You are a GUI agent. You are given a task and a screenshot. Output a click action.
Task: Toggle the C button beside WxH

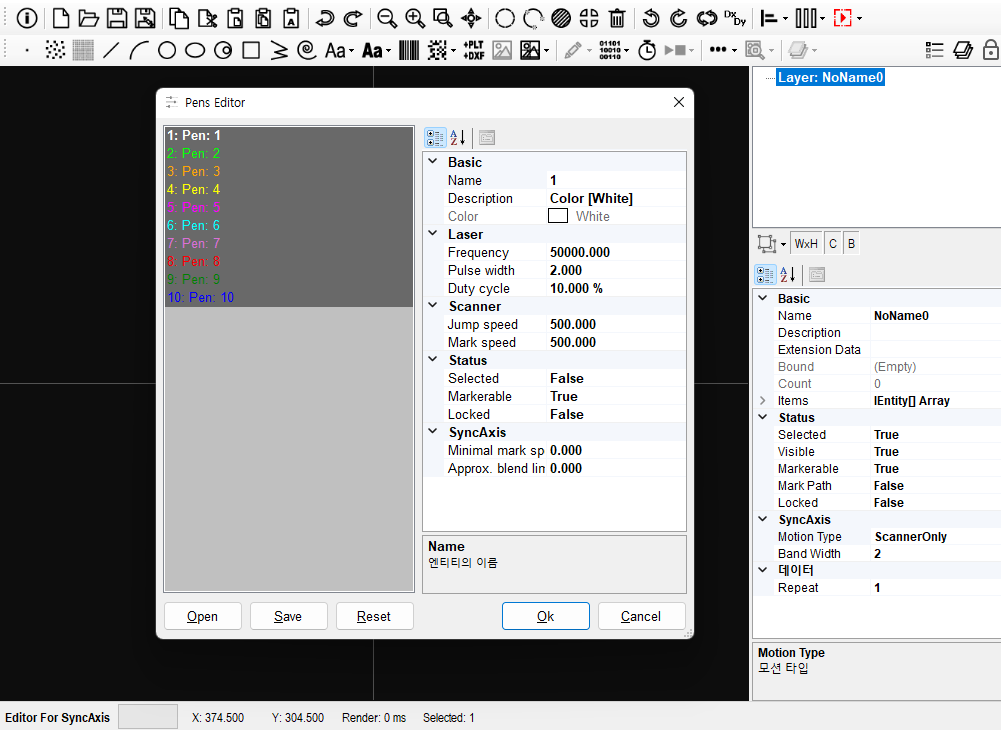click(832, 243)
